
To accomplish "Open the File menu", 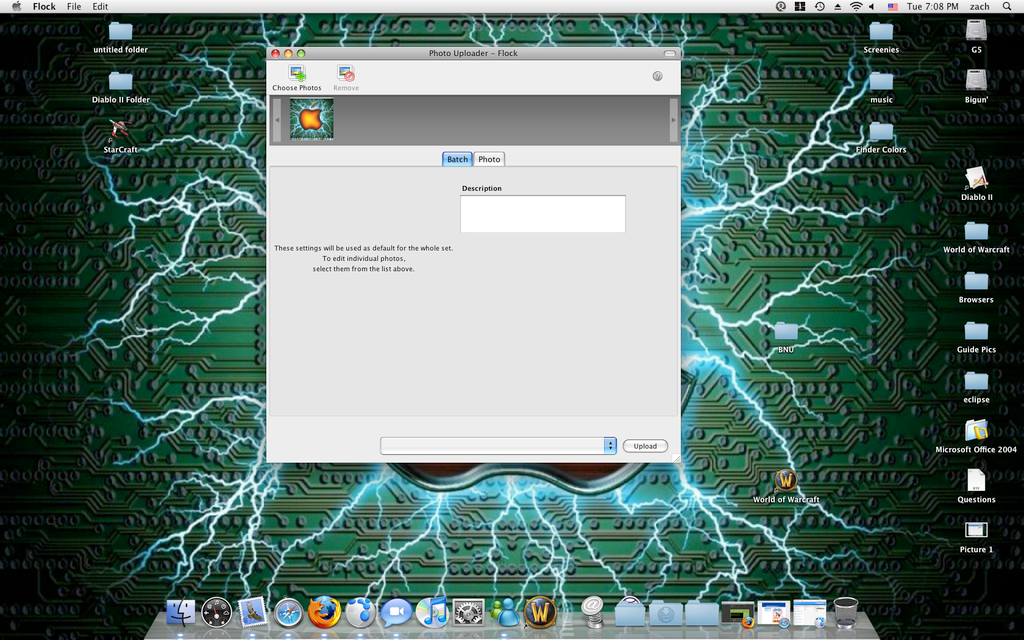I will tap(74, 7).
